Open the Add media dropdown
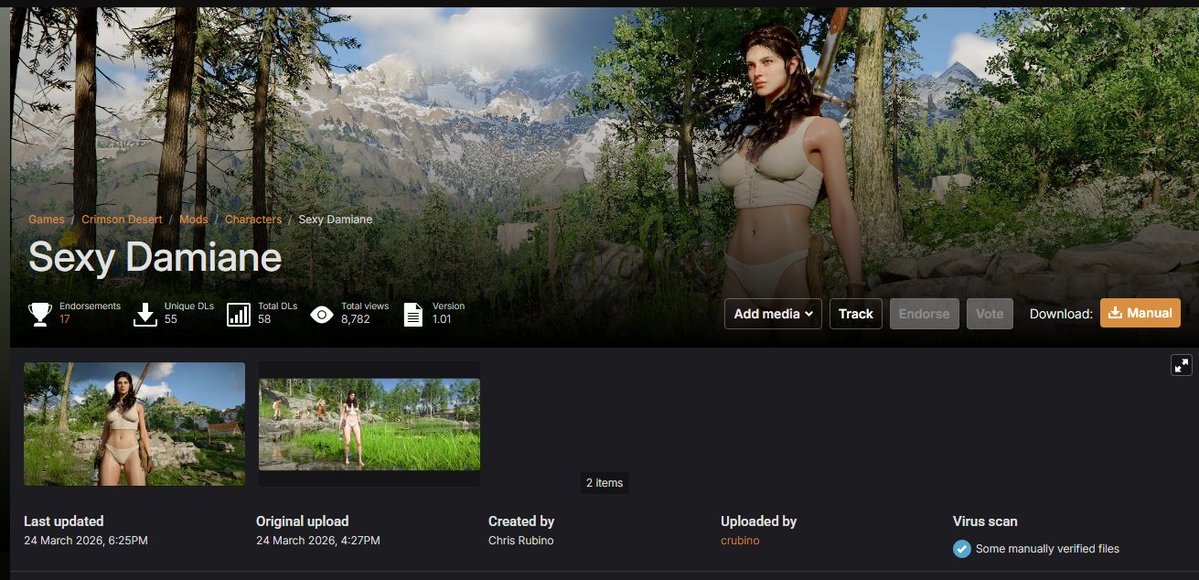 point(773,314)
